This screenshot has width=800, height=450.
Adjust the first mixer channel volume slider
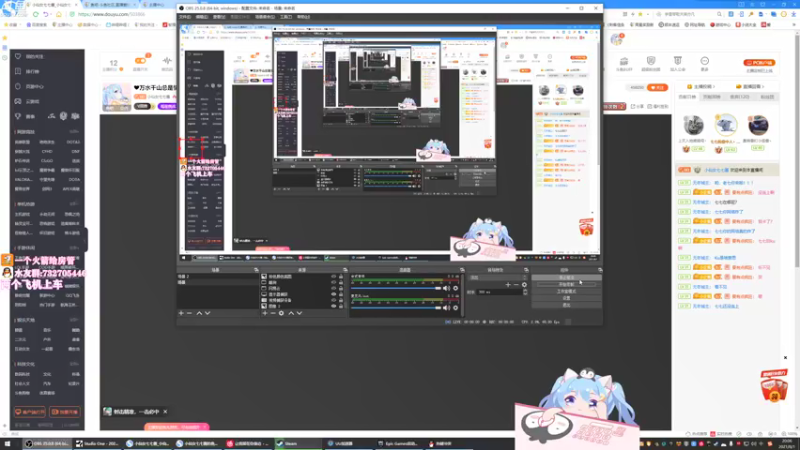396,288
